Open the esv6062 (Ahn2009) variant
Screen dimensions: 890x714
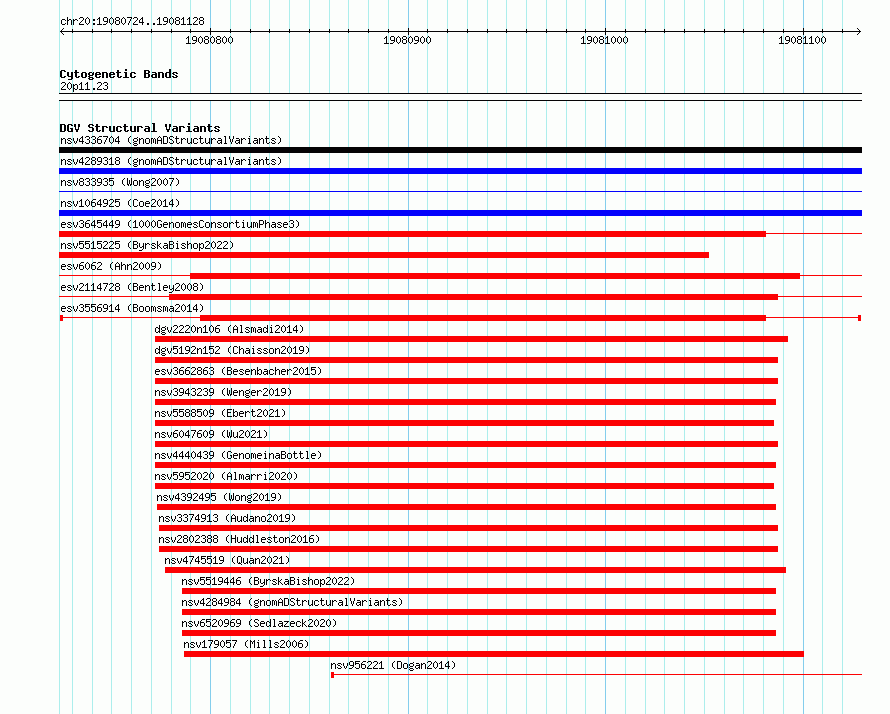click(111, 266)
